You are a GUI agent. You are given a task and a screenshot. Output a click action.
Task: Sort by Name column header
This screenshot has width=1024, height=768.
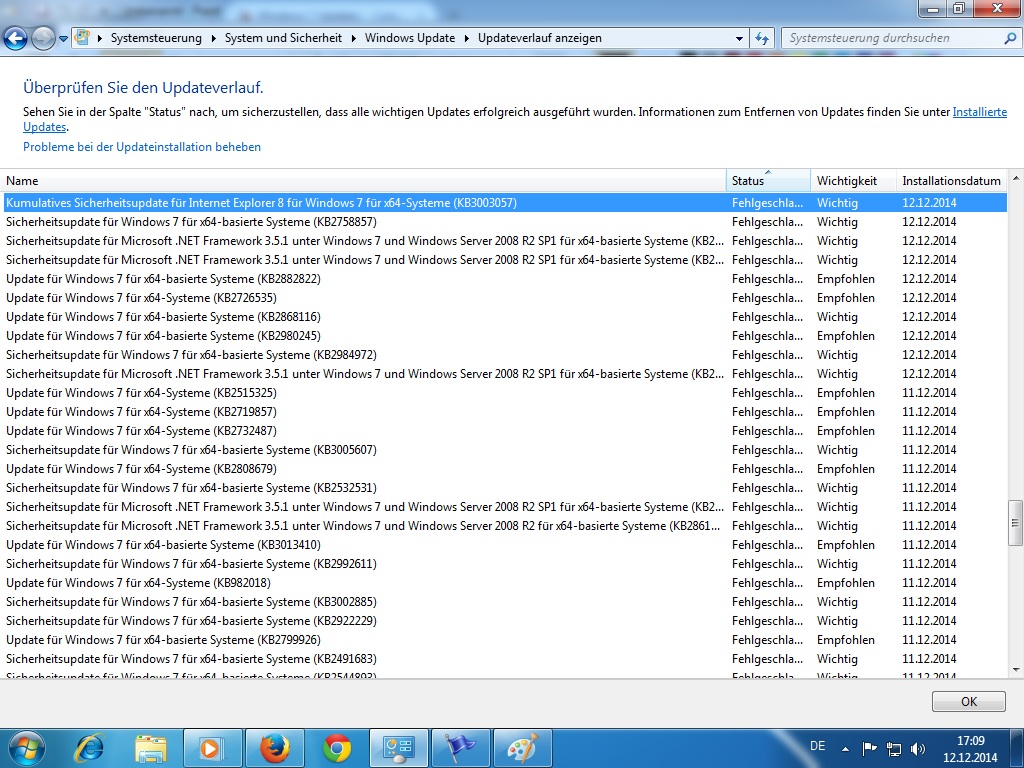pyautogui.click(x=364, y=181)
